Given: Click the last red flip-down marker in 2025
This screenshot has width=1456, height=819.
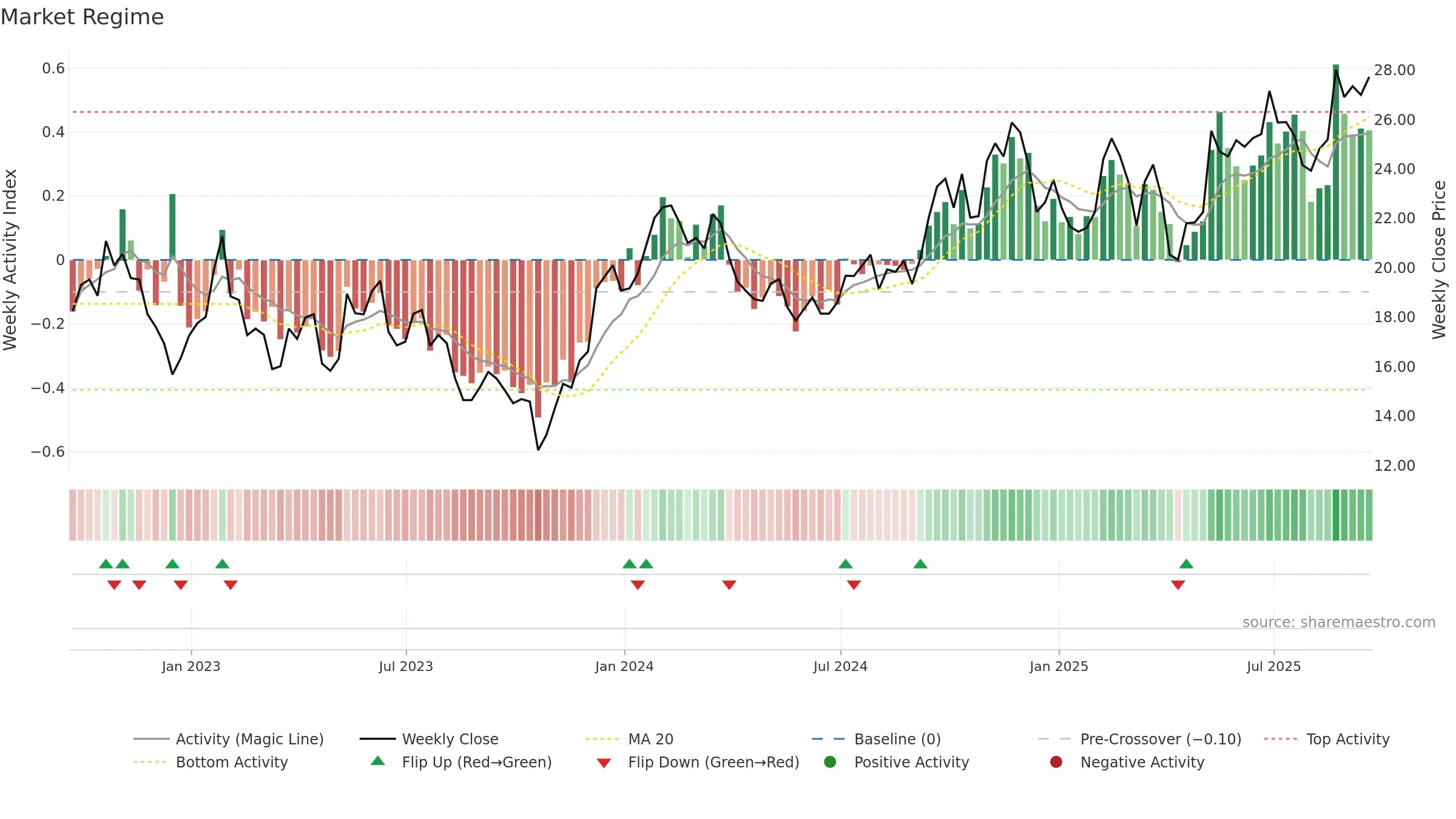Looking at the screenshot, I should click(x=1178, y=585).
